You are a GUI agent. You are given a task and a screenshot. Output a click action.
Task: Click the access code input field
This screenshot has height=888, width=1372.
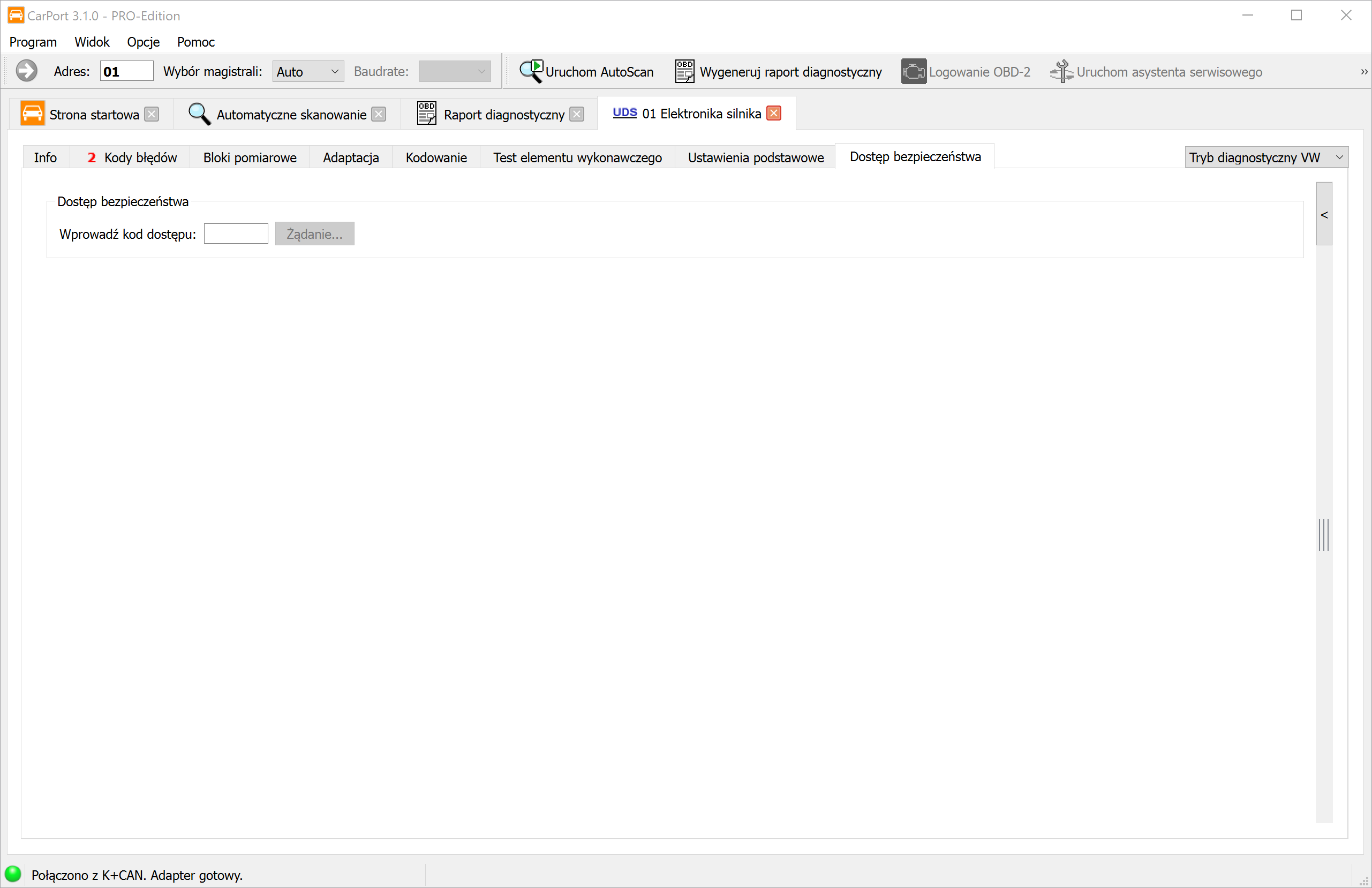[236, 234]
